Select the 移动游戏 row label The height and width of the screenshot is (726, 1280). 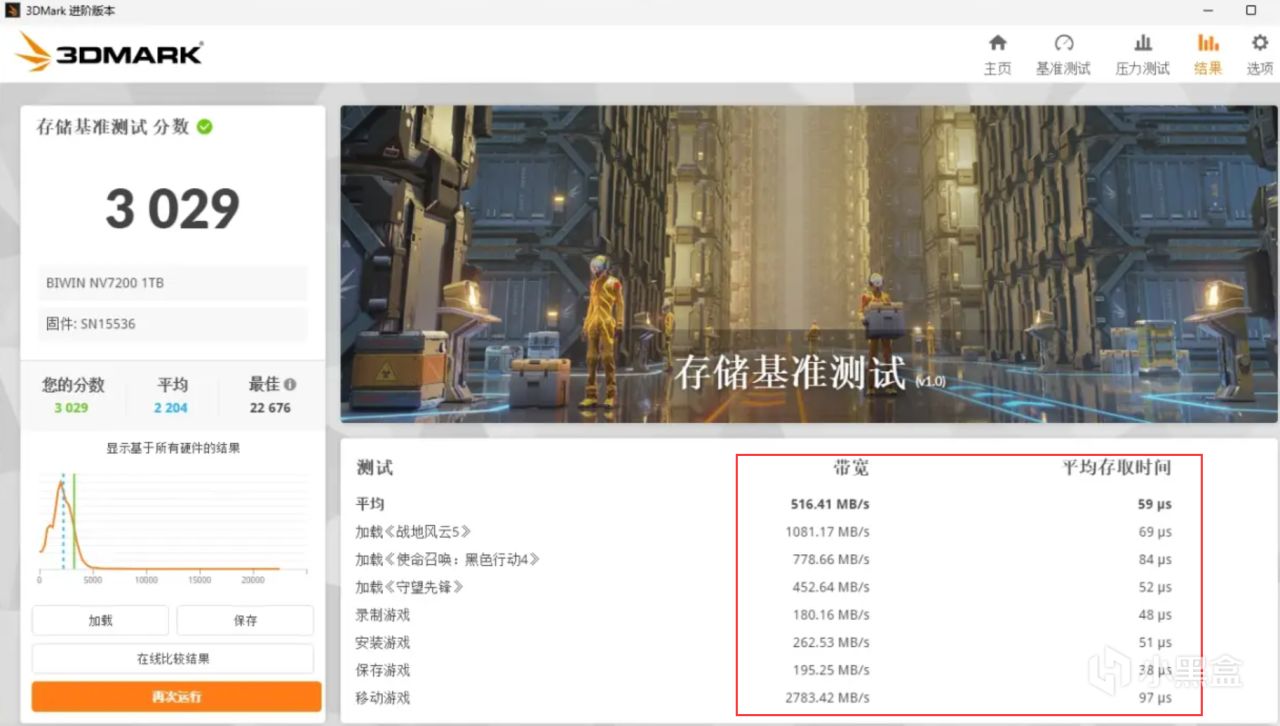383,698
